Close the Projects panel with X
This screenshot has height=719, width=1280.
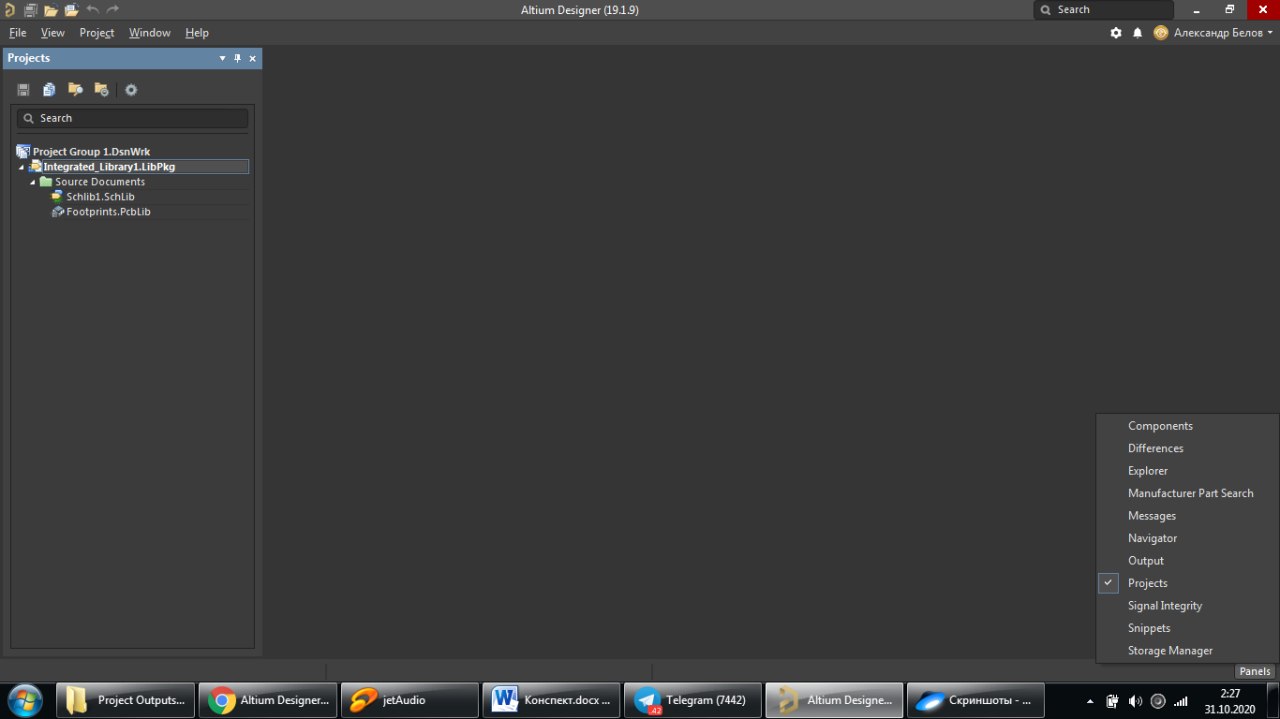coord(252,59)
